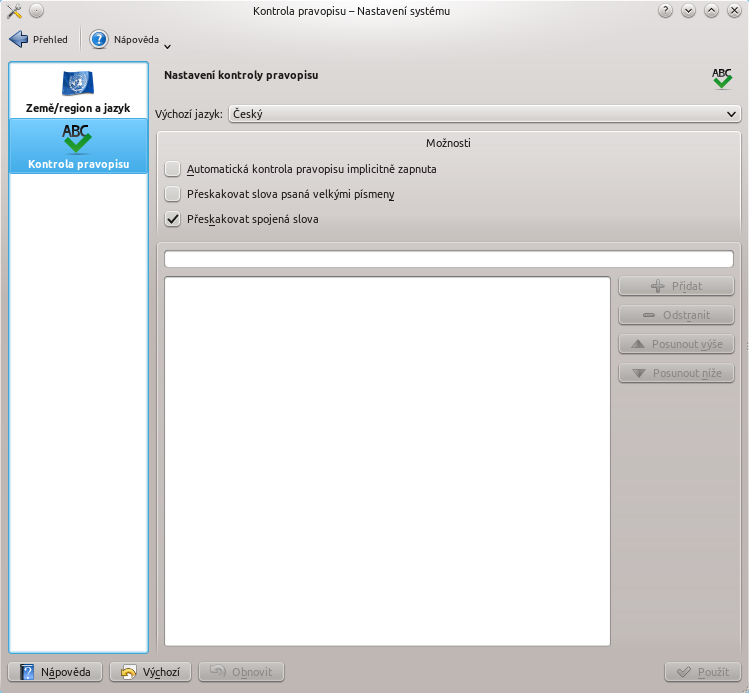Close the Nastavení systému window
Viewport: 749px width, 693px height.
pyautogui.click(x=734, y=11)
